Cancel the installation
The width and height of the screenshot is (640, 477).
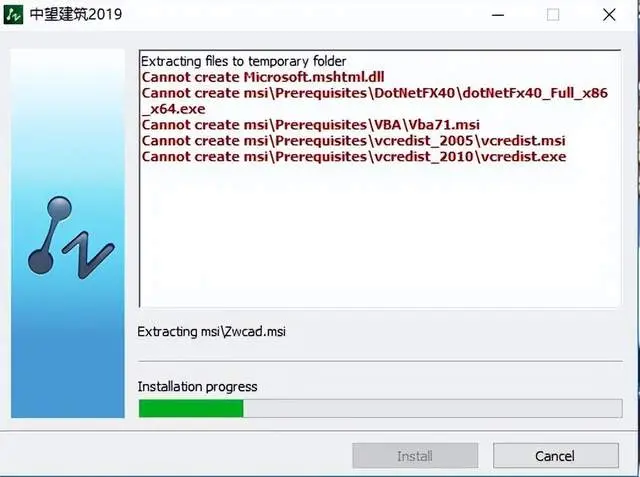(x=556, y=455)
